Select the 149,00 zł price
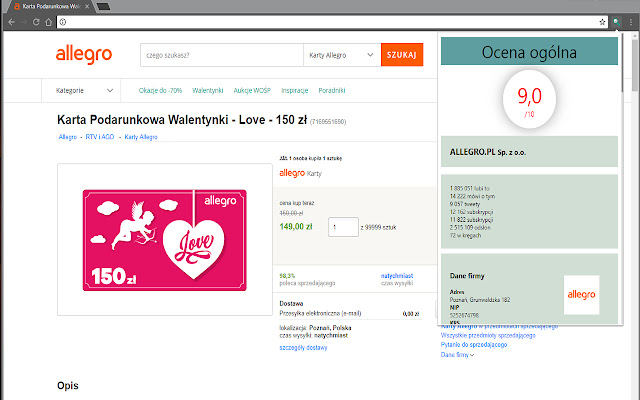The width and height of the screenshot is (640, 400). point(296,227)
